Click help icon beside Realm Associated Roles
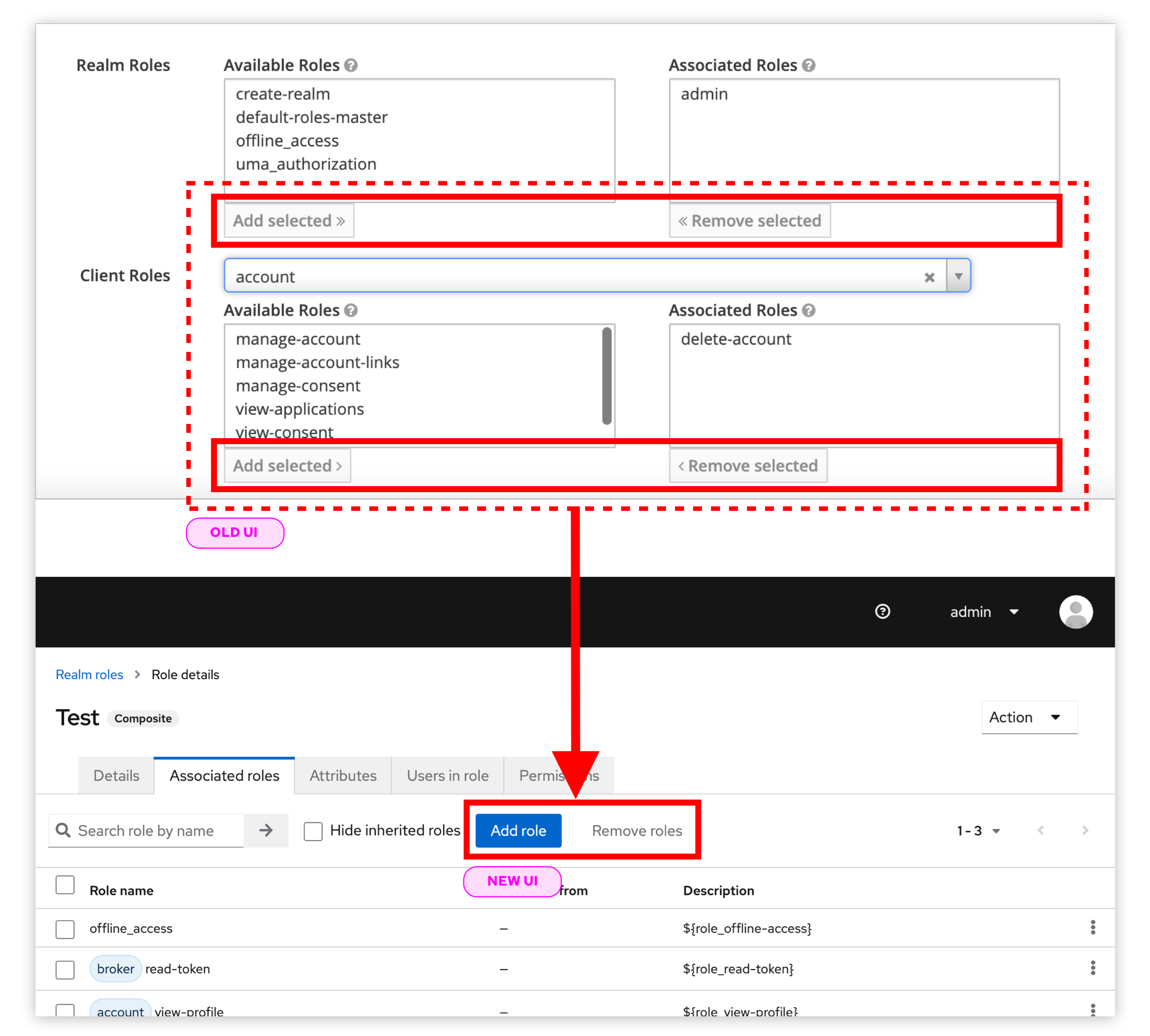1150x1036 pixels. (x=809, y=66)
